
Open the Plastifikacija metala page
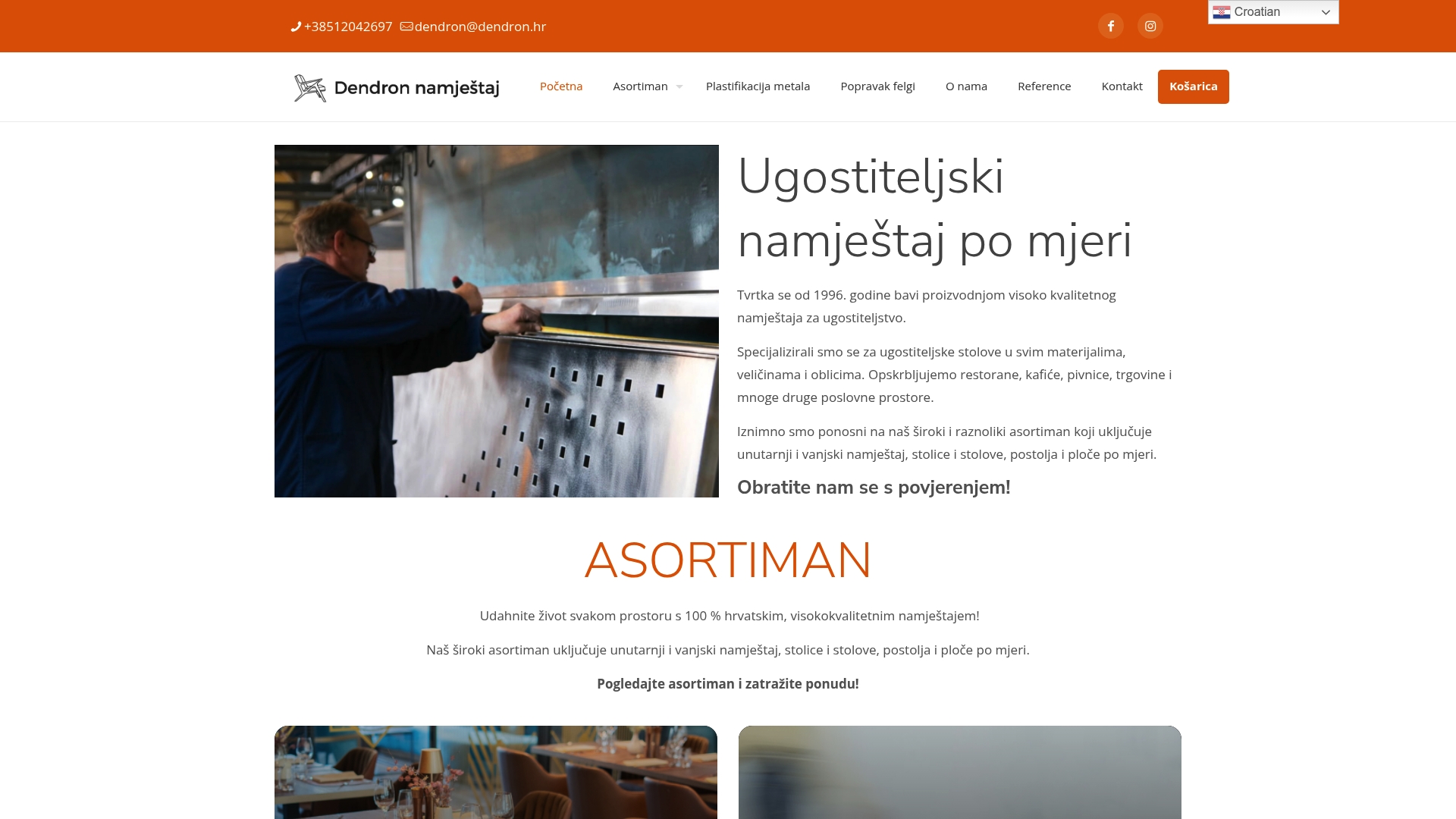(x=758, y=86)
